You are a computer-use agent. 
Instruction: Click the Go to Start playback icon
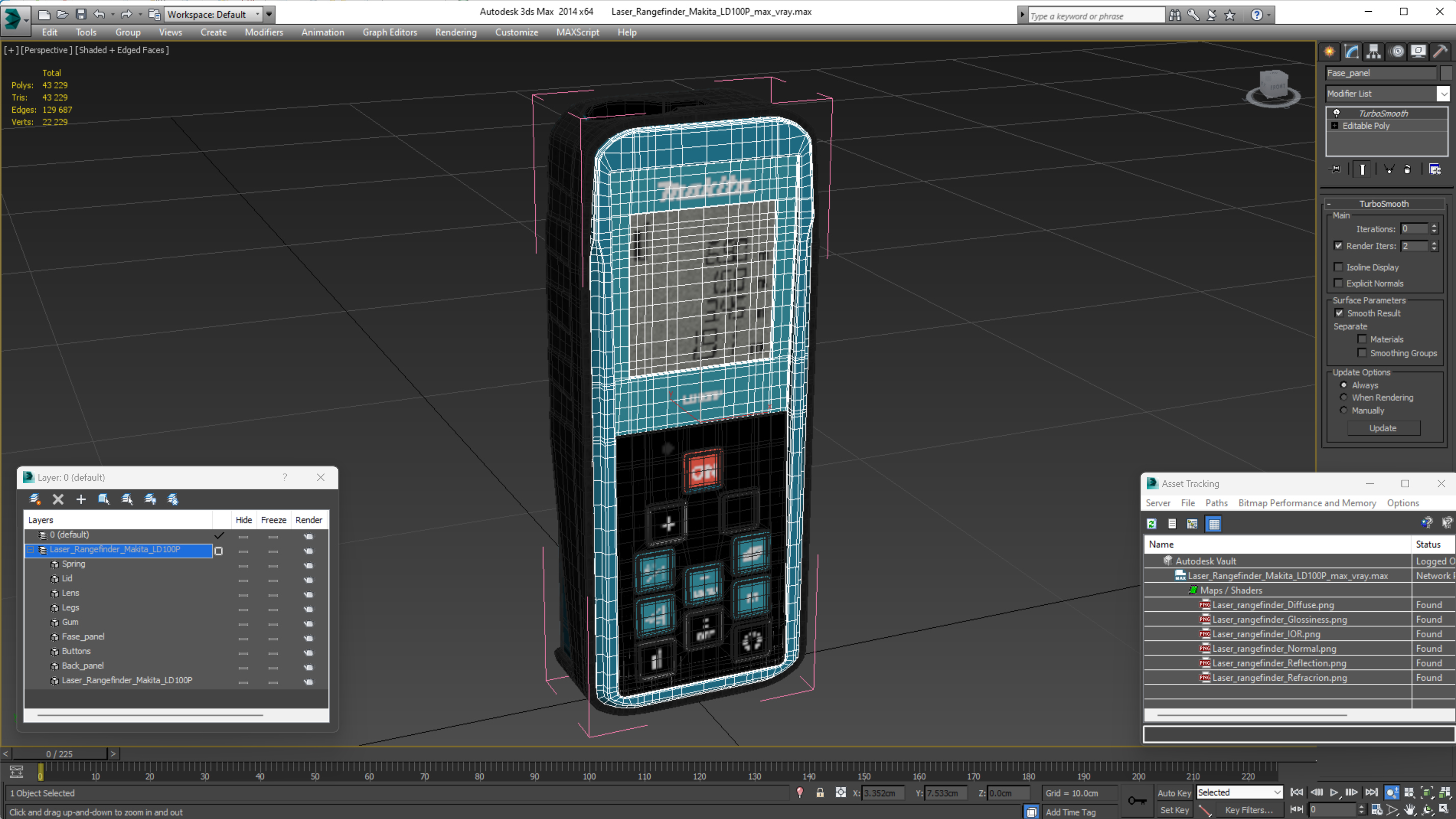click(1297, 792)
